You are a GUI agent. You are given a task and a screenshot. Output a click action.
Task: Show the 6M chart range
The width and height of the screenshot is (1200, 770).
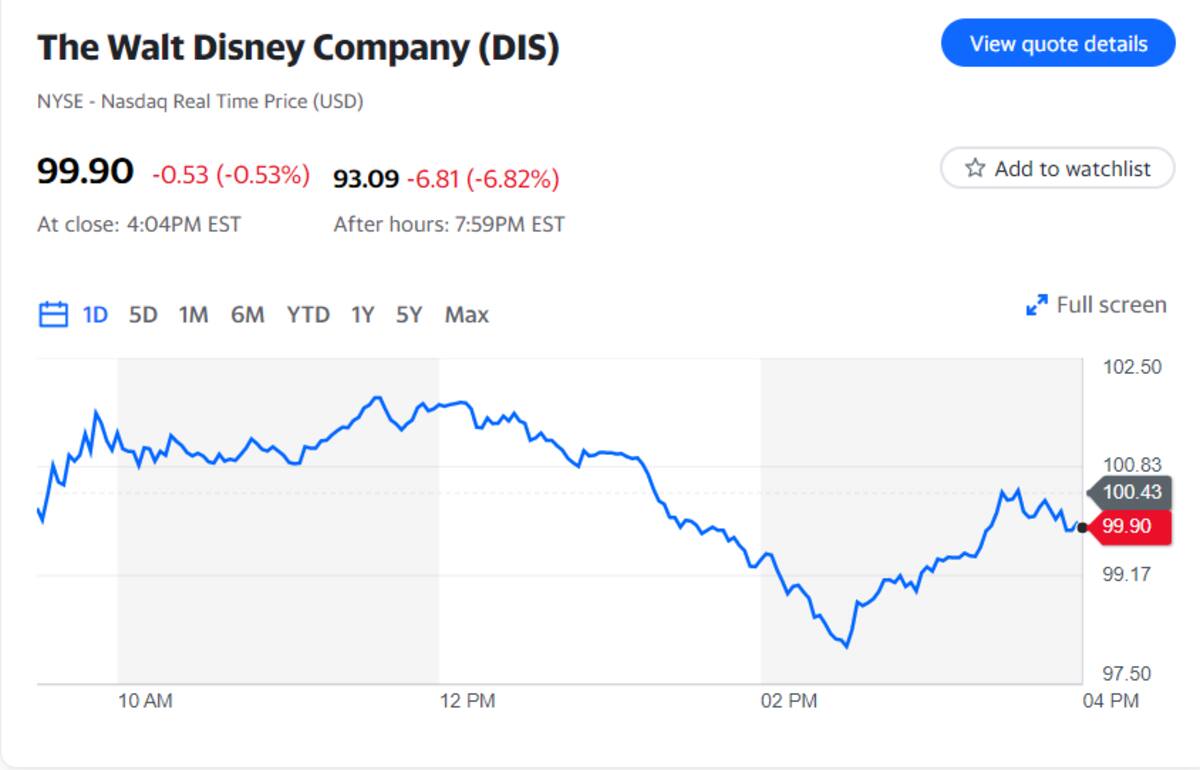click(247, 315)
